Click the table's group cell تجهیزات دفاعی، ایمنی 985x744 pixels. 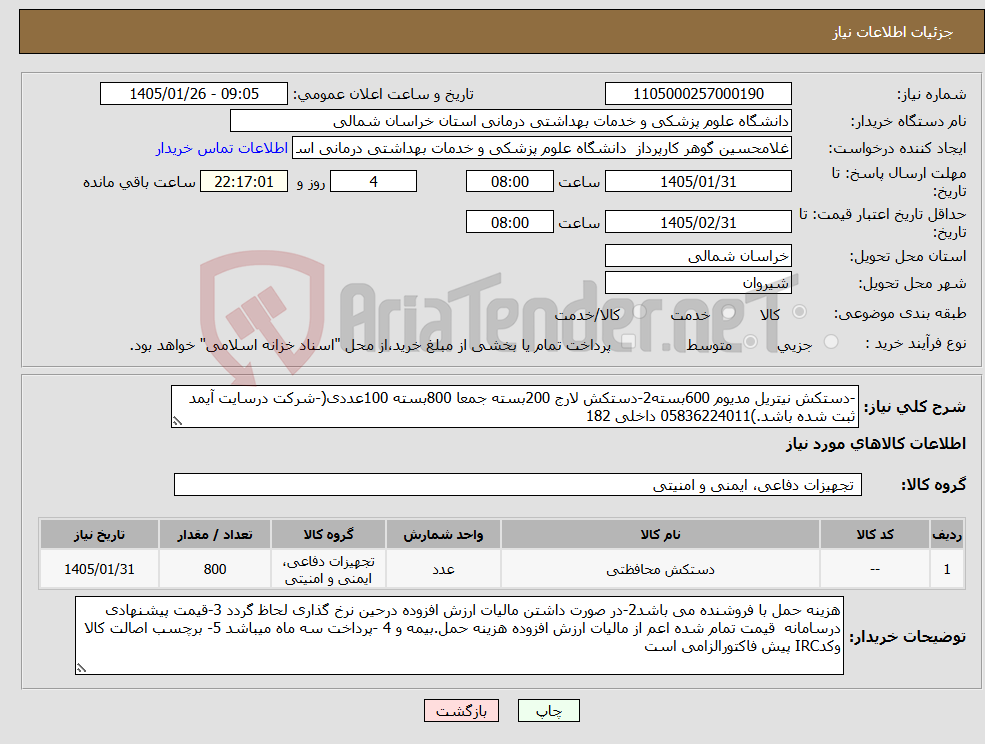coord(328,569)
